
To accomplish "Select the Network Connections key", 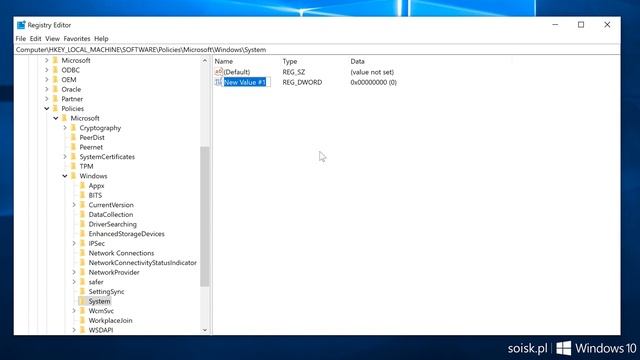I will pos(121,253).
